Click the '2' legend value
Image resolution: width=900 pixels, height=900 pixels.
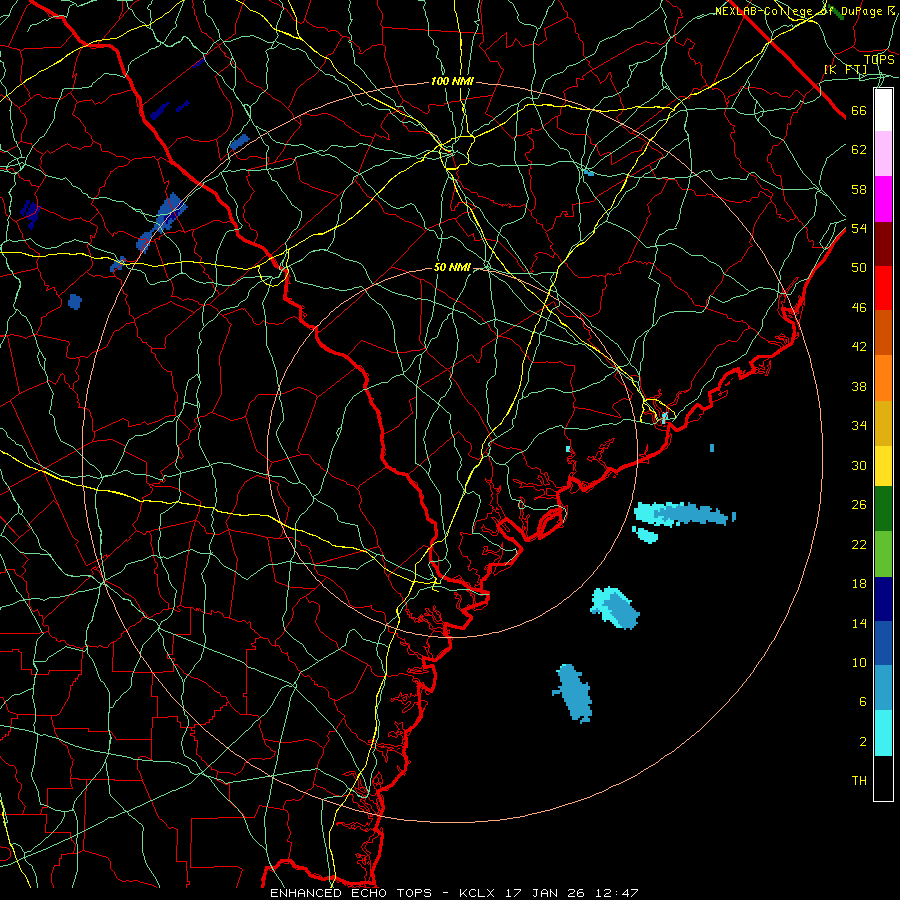(862, 741)
